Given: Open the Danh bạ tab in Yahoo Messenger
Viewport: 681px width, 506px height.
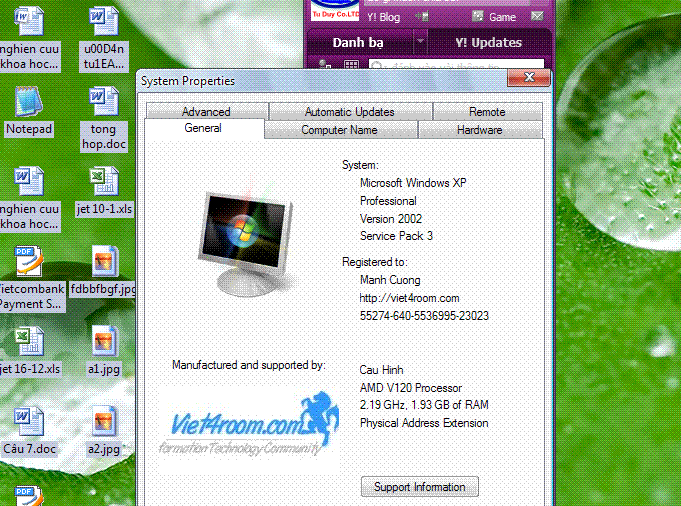Looking at the screenshot, I should 358,43.
